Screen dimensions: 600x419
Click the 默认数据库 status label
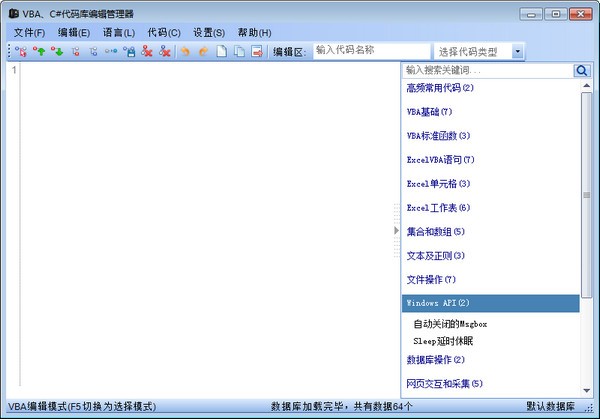[550, 406]
